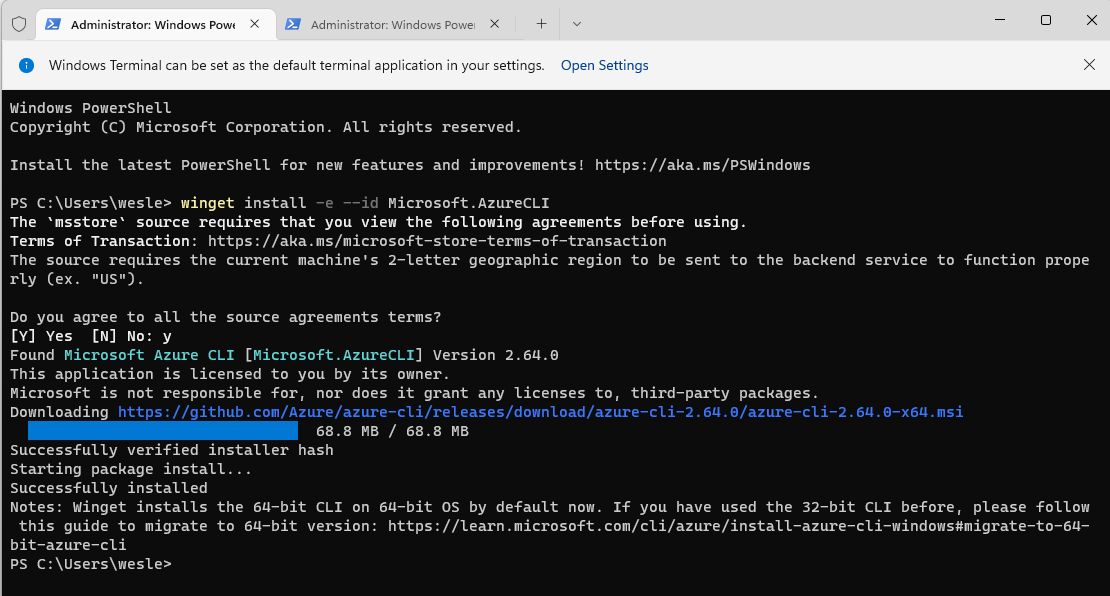Dismiss the default terminal notification bar
The image size is (1110, 596).
pyautogui.click(x=1089, y=65)
